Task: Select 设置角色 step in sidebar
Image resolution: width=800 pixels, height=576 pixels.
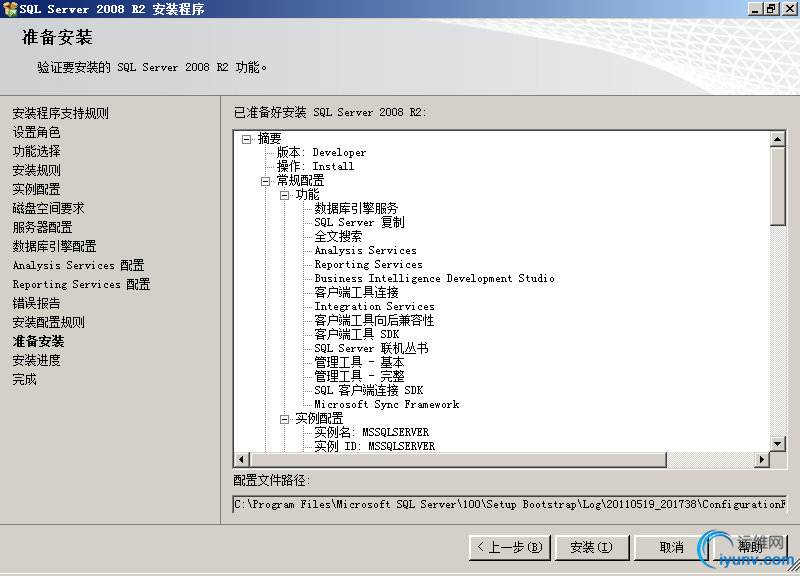Action: pyautogui.click(x=36, y=132)
